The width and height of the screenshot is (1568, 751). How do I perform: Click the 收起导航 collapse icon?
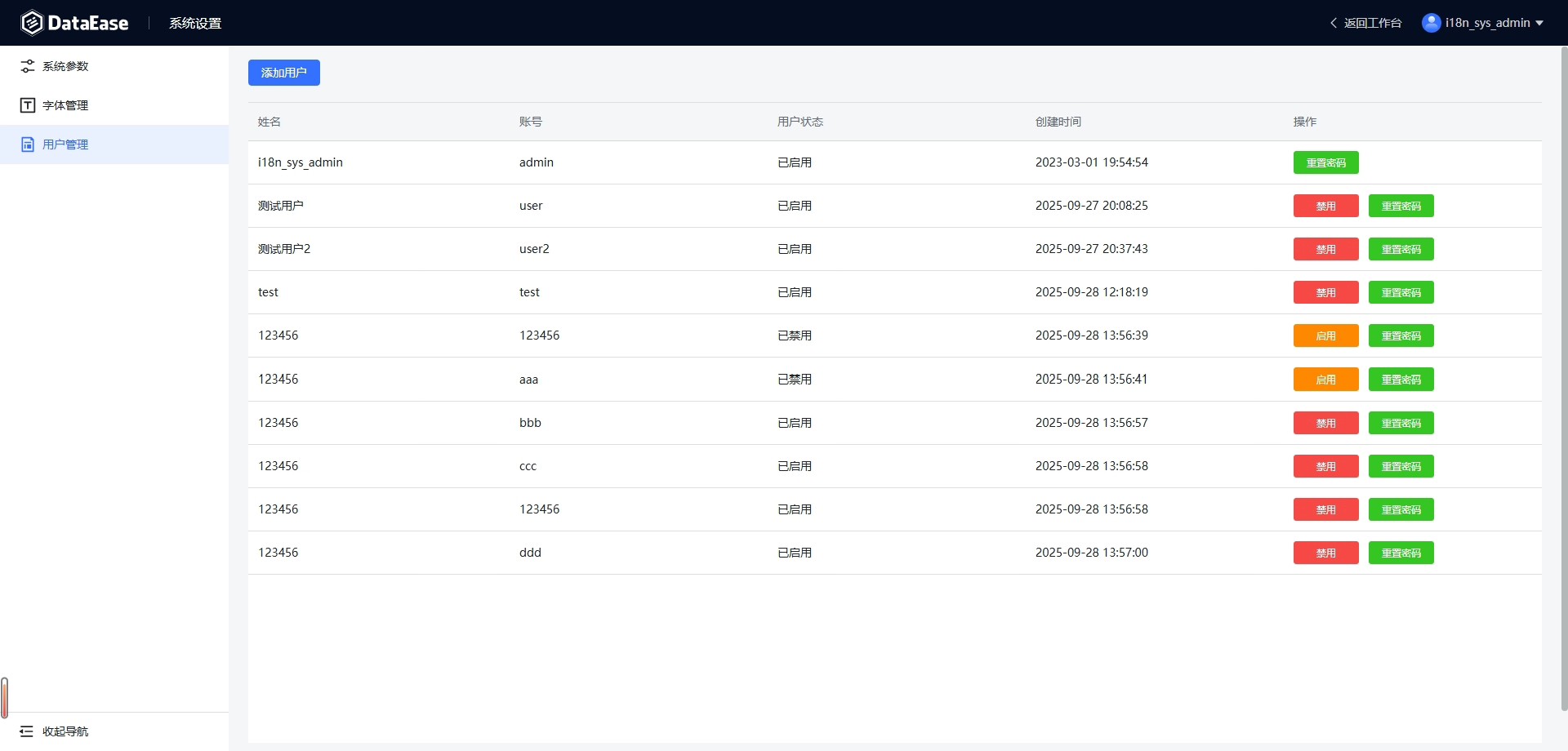click(x=27, y=731)
